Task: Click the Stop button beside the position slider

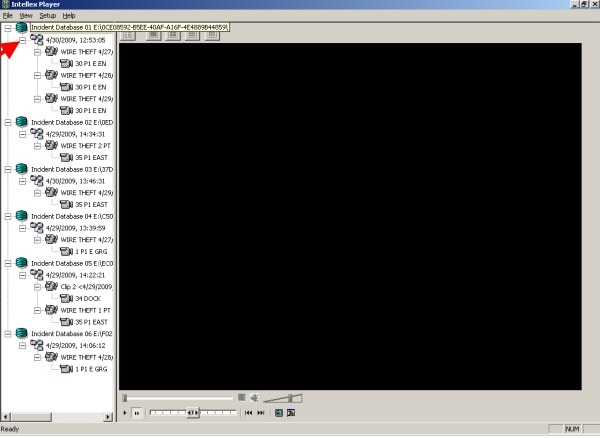Action: click(242, 398)
